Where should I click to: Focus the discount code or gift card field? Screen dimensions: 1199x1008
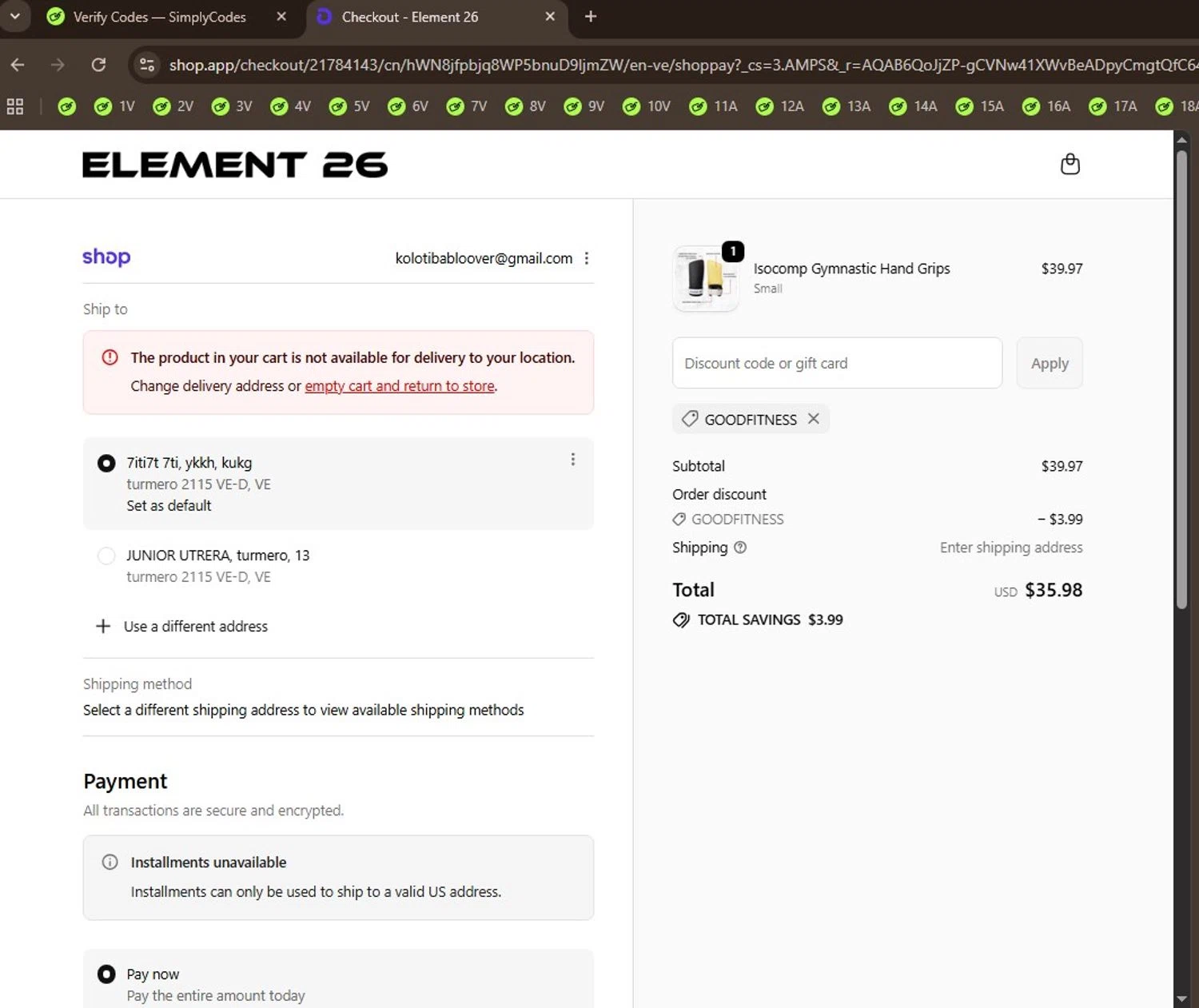837,363
